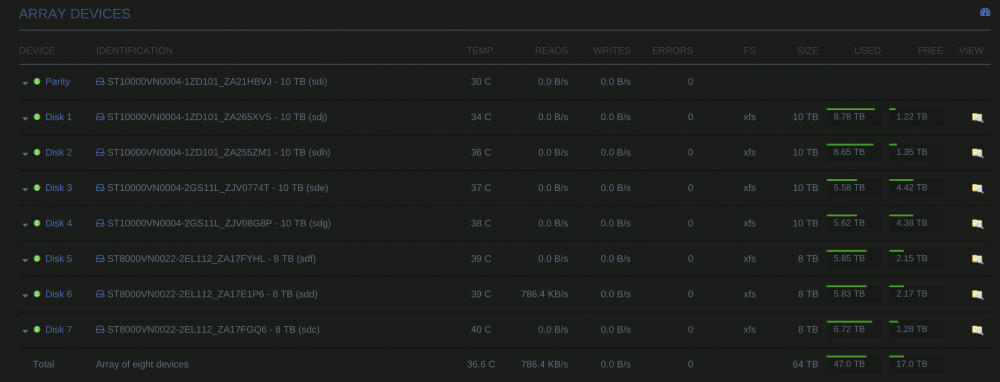Browse Disk 1 contents via its folder icon

pos(977,117)
